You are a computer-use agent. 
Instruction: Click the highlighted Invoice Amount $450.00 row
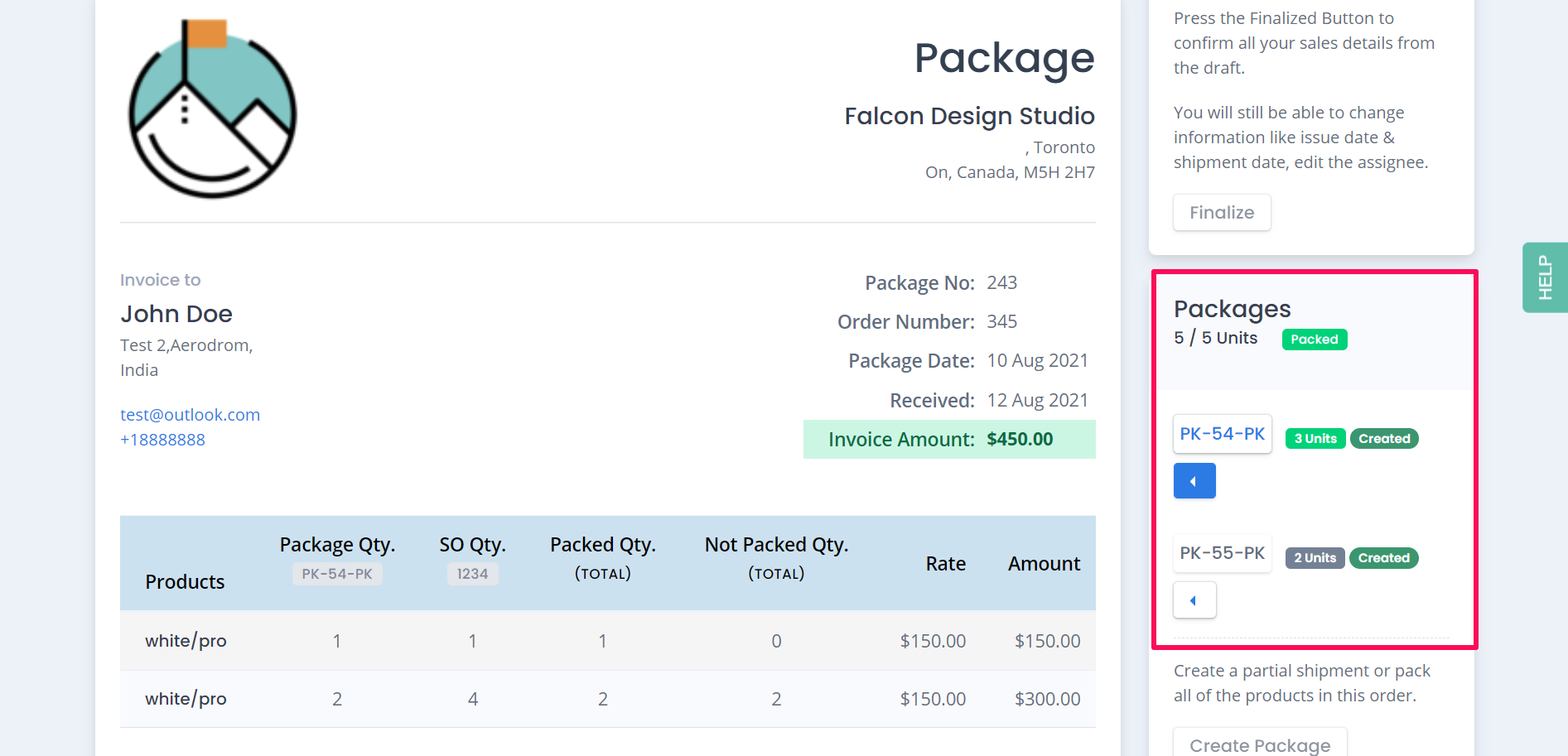[948, 440]
